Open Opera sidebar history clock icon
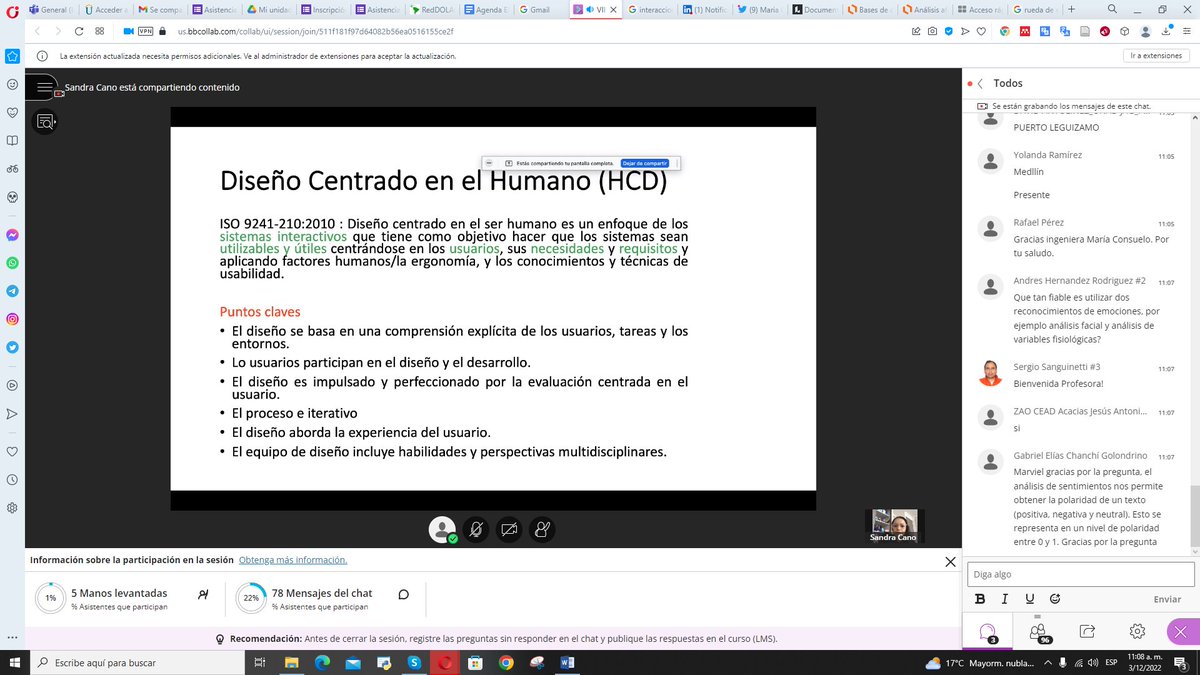 click(12, 479)
